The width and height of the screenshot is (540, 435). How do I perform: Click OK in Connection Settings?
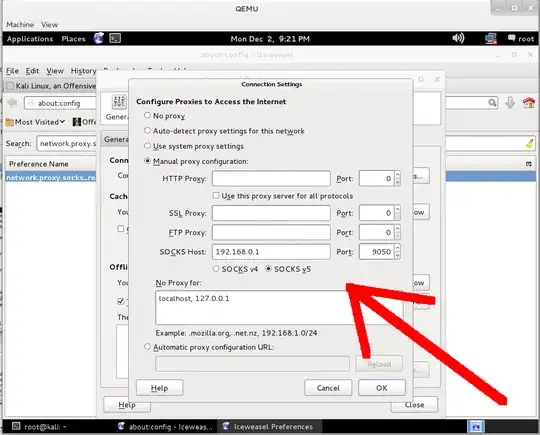[382, 388]
